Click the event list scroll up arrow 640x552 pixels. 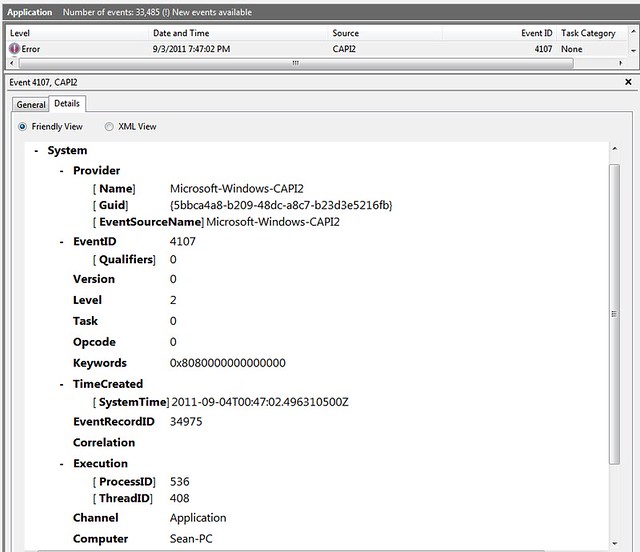point(633,31)
